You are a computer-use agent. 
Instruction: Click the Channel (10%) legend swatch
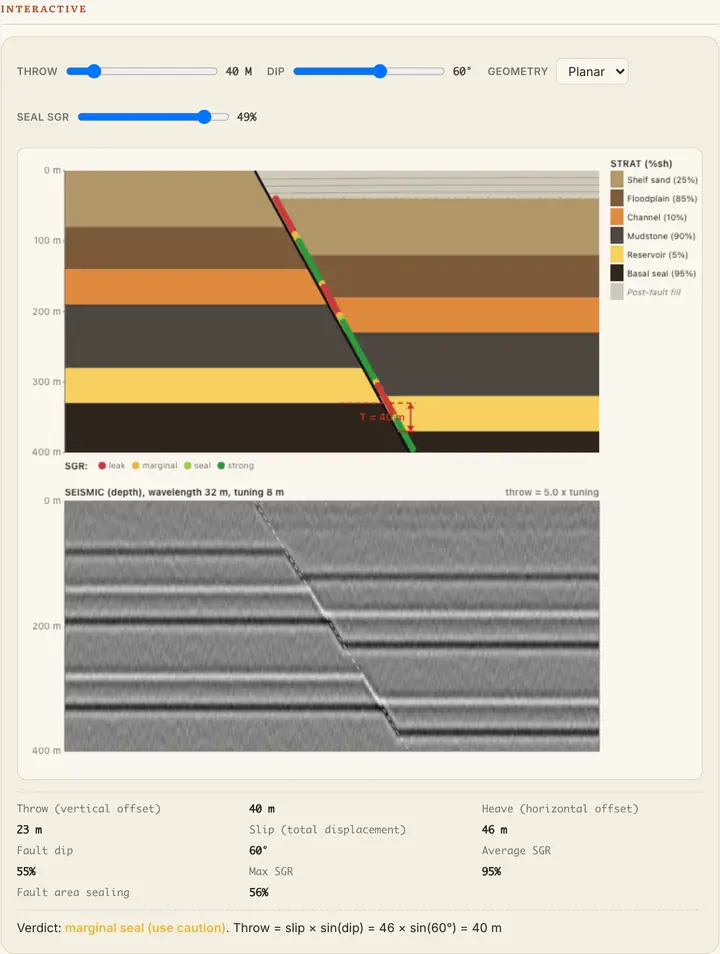[617, 217]
